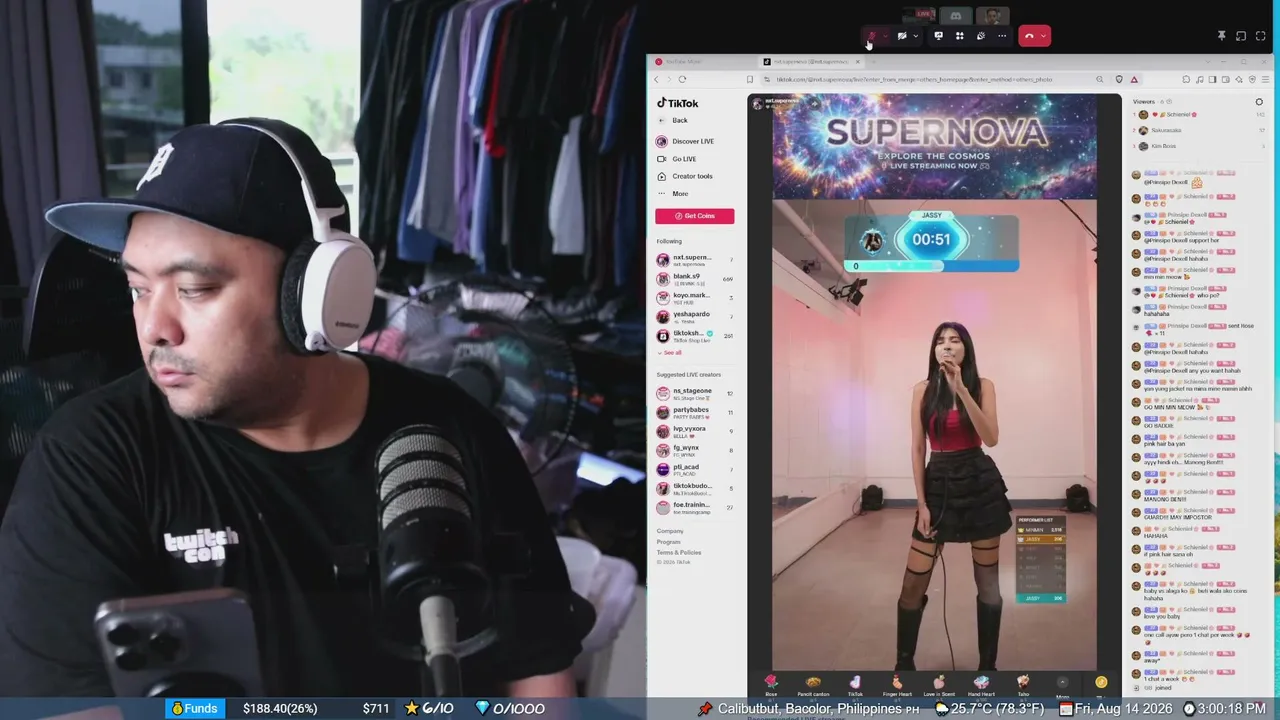Open suggested creator pti_acad
Viewport: 1280px width, 720px height.
[x=695, y=469]
